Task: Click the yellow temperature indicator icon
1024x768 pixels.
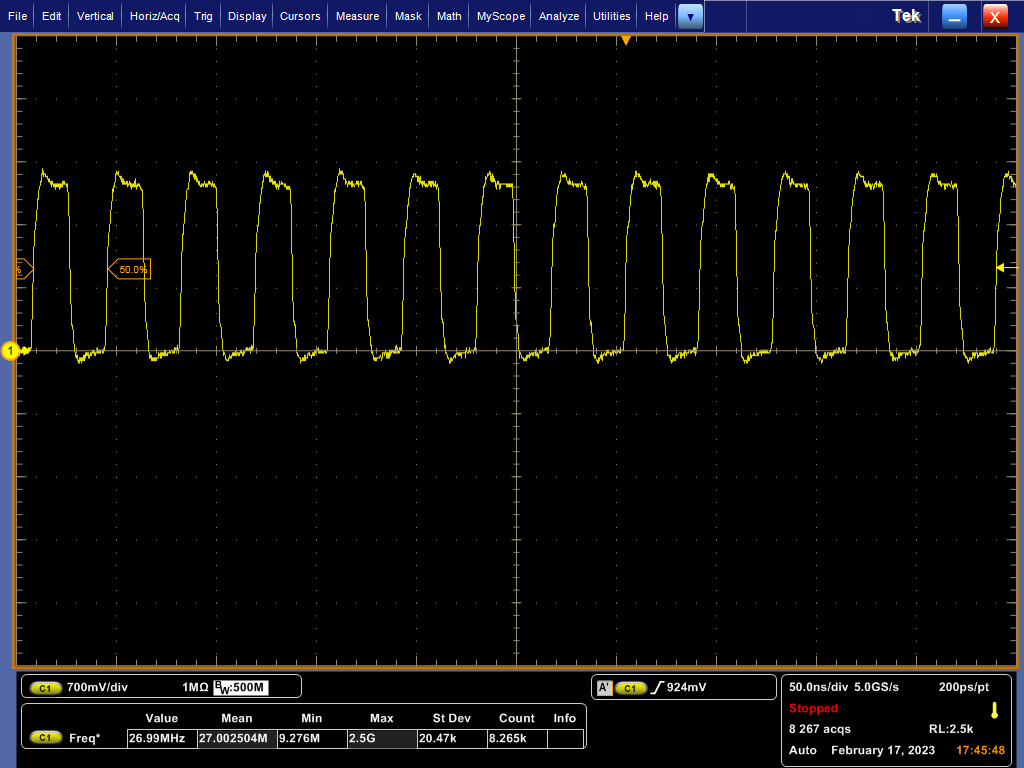Action: 994,710
